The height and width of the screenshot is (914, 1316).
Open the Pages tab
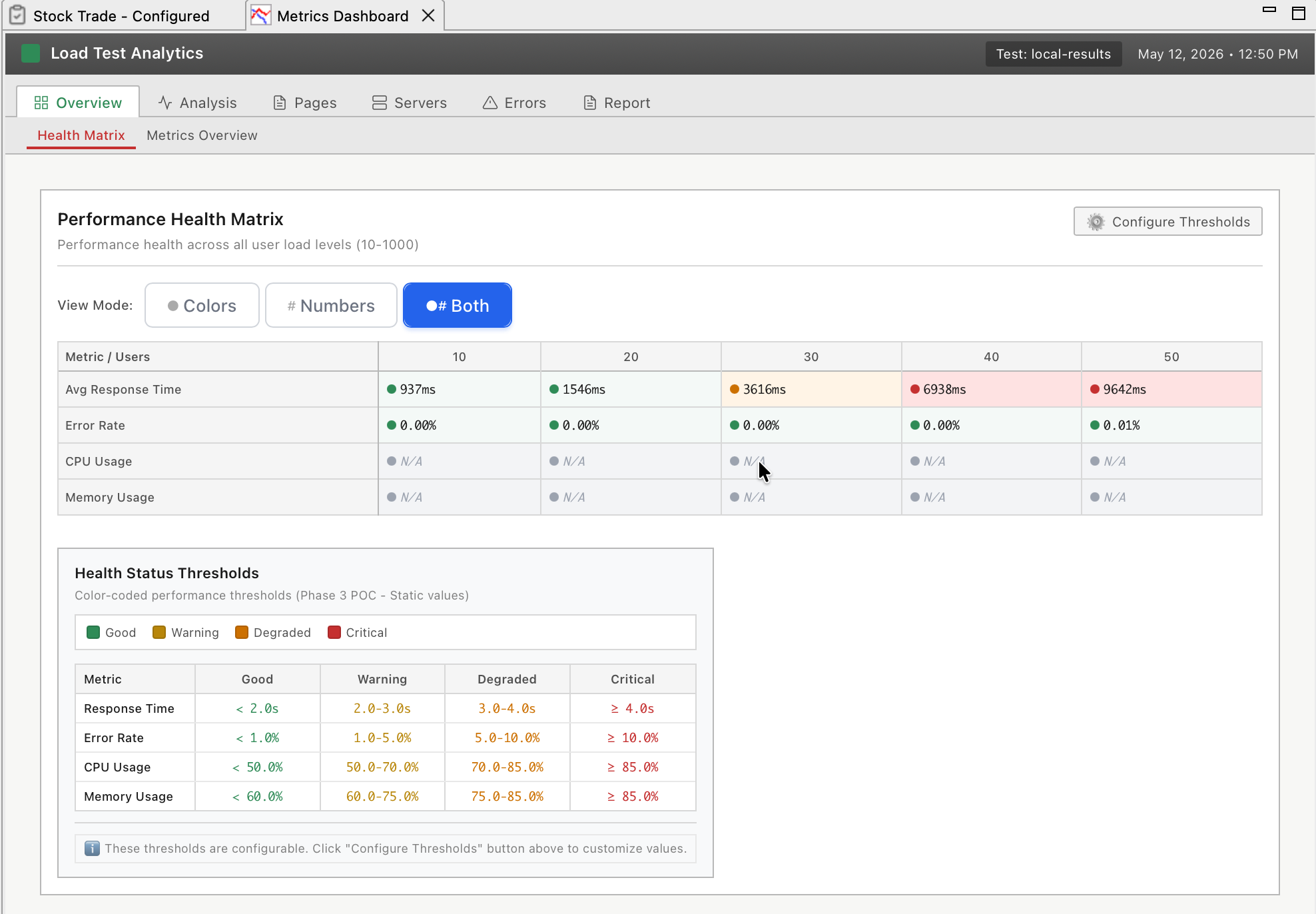pyautogui.click(x=305, y=103)
